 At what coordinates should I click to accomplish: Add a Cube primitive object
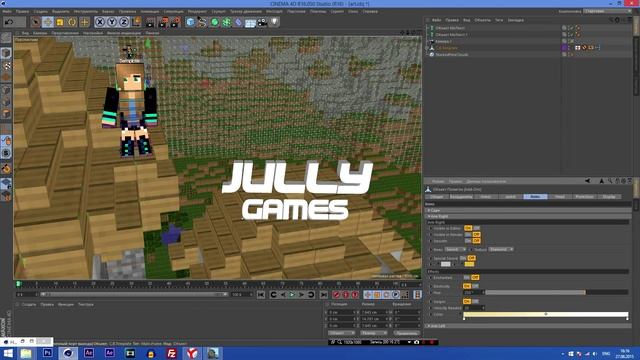(x=190, y=22)
